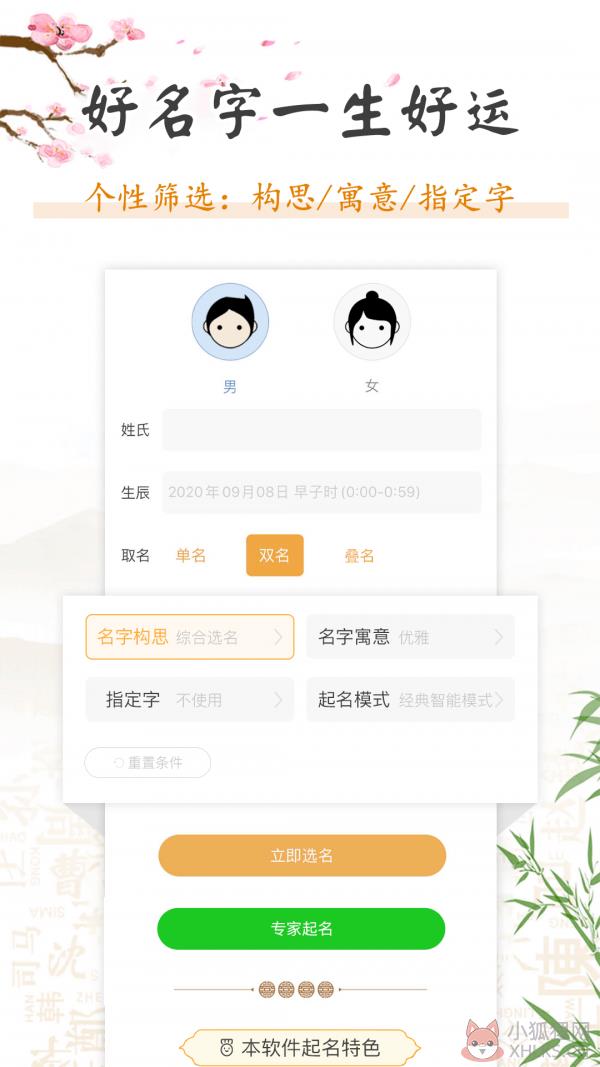This screenshot has width=600, height=1067.
Task: Select the female avatar icon
Action: pyautogui.click(x=372, y=322)
